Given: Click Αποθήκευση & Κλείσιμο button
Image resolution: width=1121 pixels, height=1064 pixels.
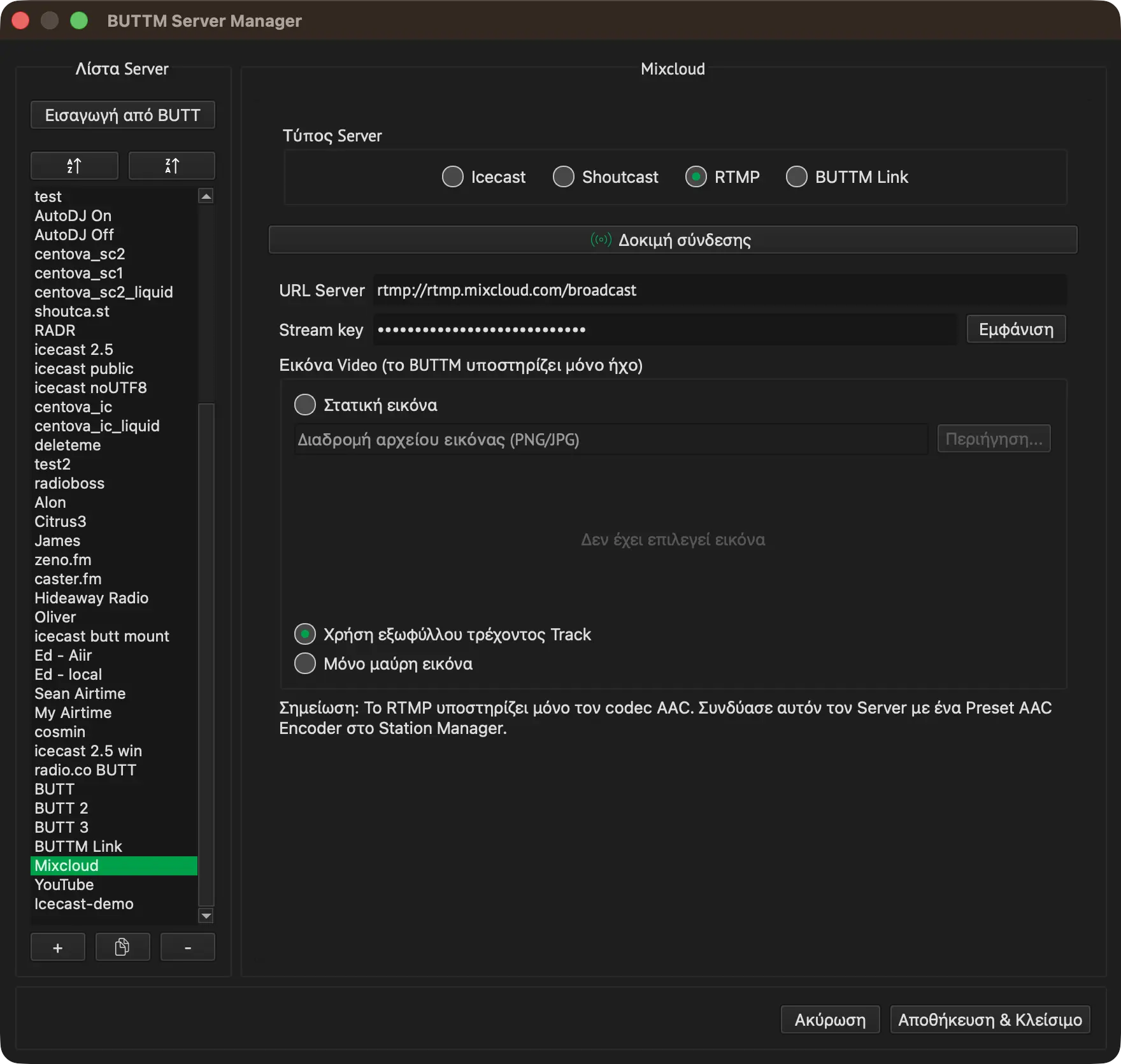Looking at the screenshot, I should 990,1020.
